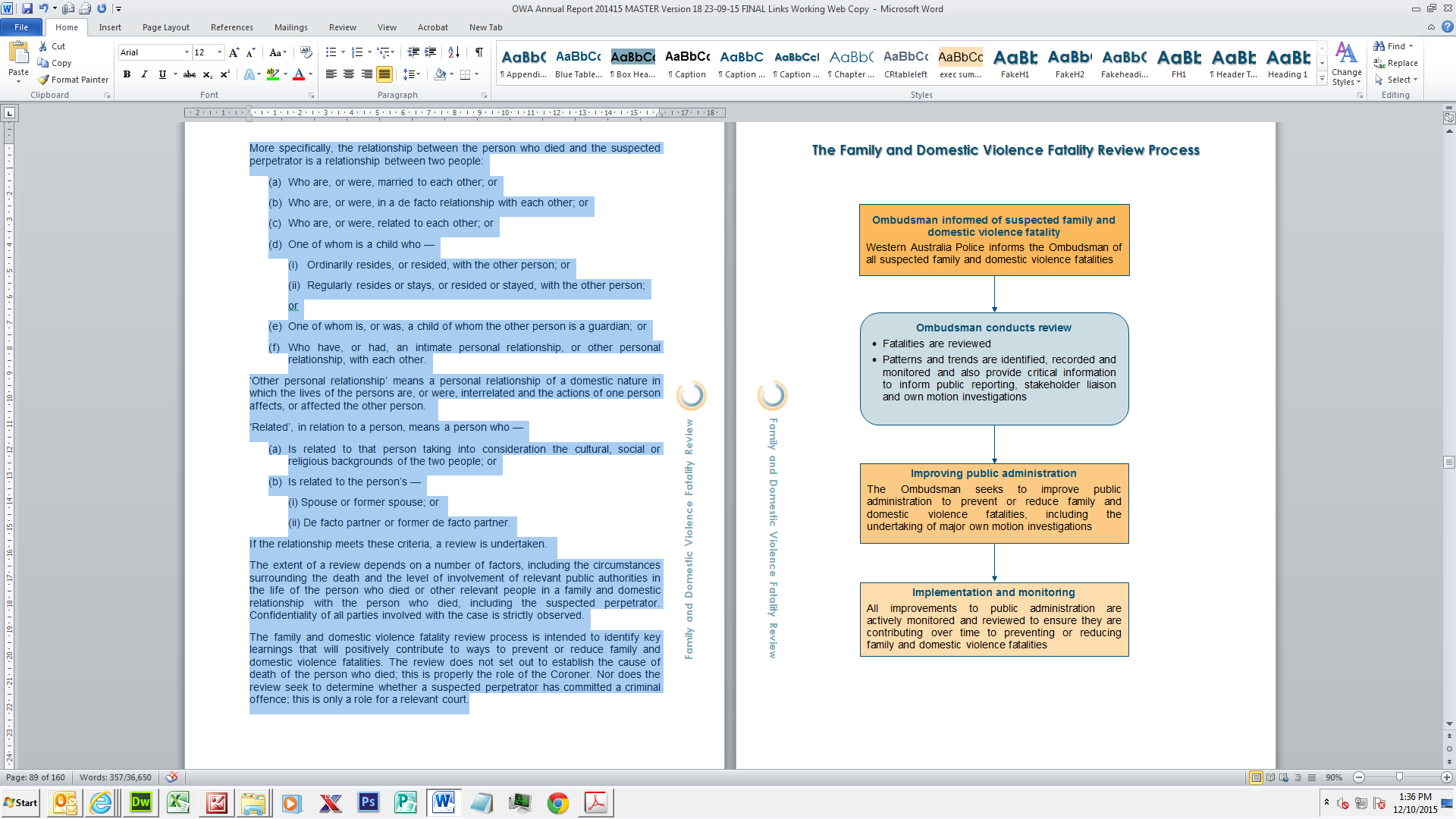
Task: Apply the Heading 1 style
Action: click(x=1288, y=63)
